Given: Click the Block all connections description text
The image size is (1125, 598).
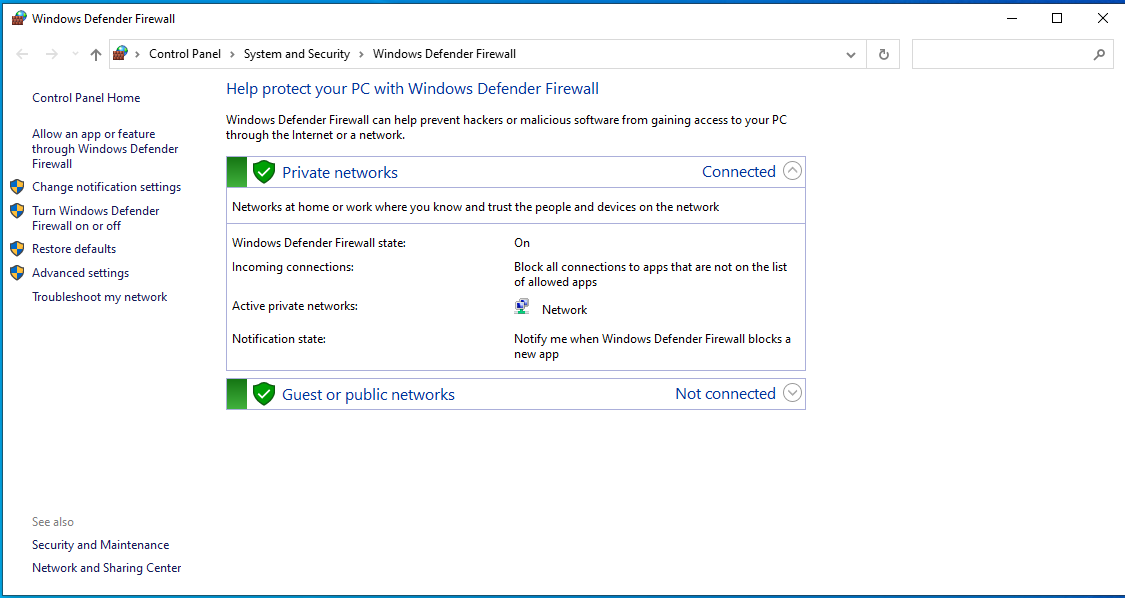Looking at the screenshot, I should tap(651, 274).
